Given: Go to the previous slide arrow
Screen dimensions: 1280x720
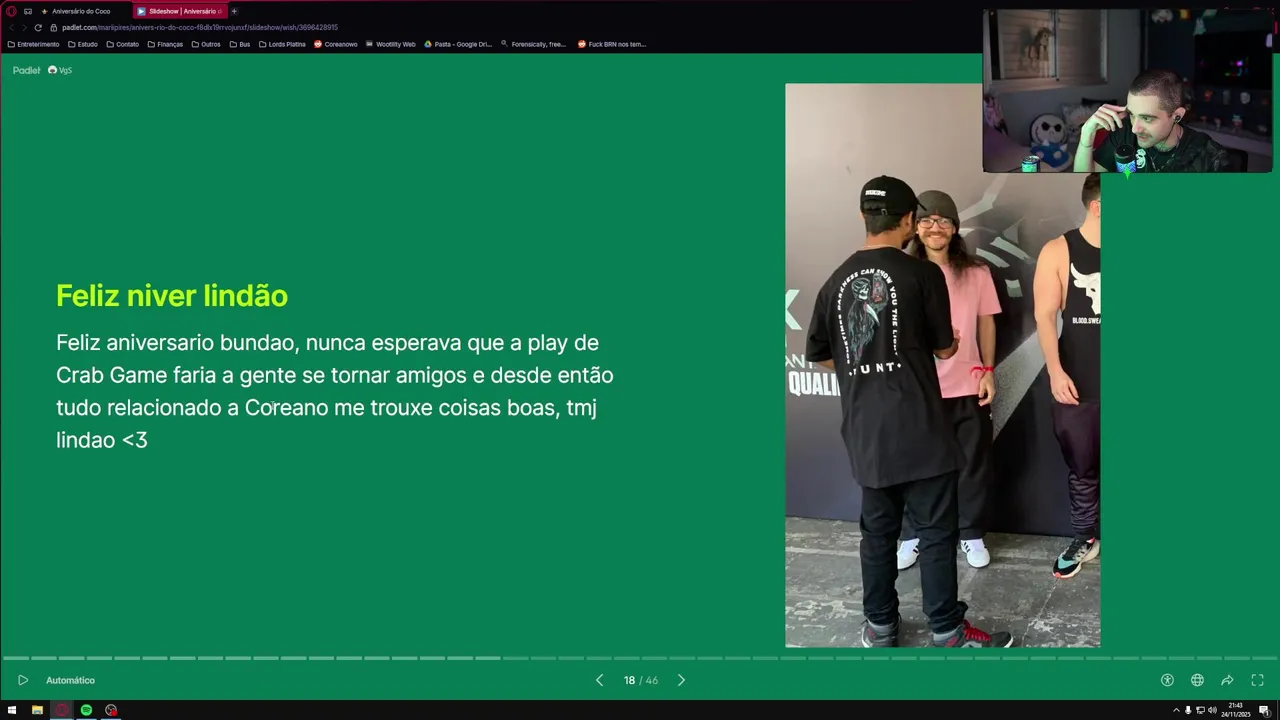Looking at the screenshot, I should (x=599, y=680).
